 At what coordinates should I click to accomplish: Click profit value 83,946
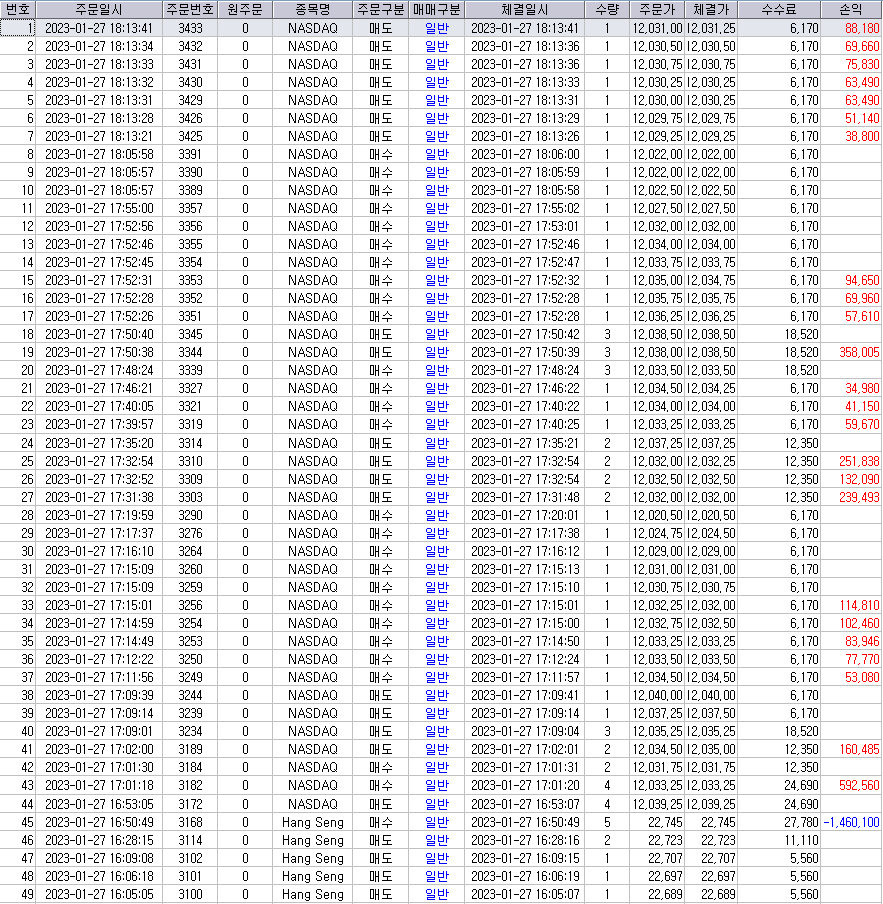862,641
